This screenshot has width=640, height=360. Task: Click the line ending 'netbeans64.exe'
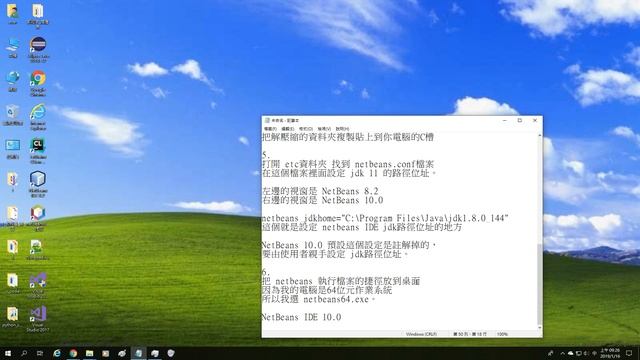pyautogui.click(x=318, y=299)
